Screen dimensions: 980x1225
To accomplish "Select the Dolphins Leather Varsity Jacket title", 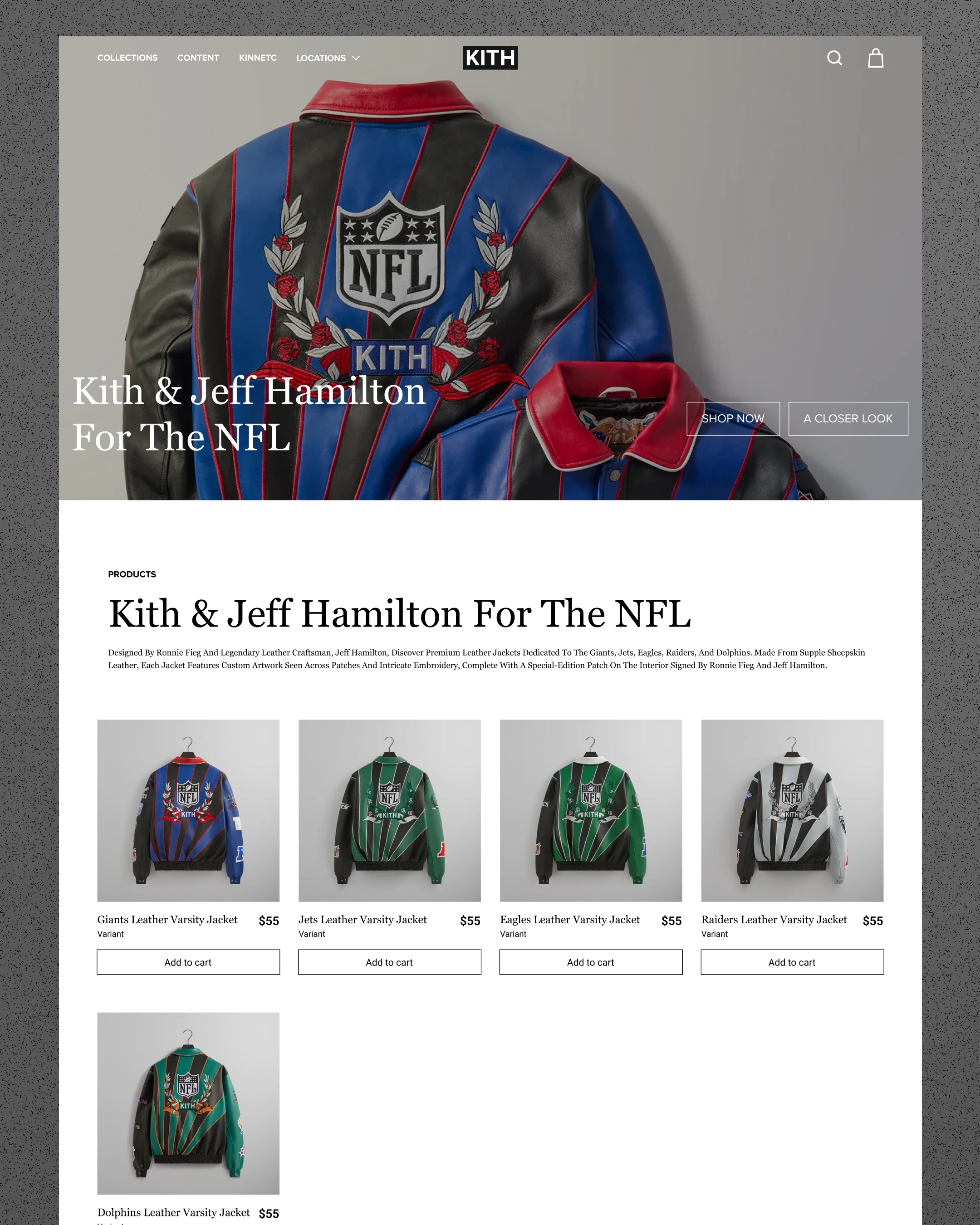I will click(x=173, y=1212).
